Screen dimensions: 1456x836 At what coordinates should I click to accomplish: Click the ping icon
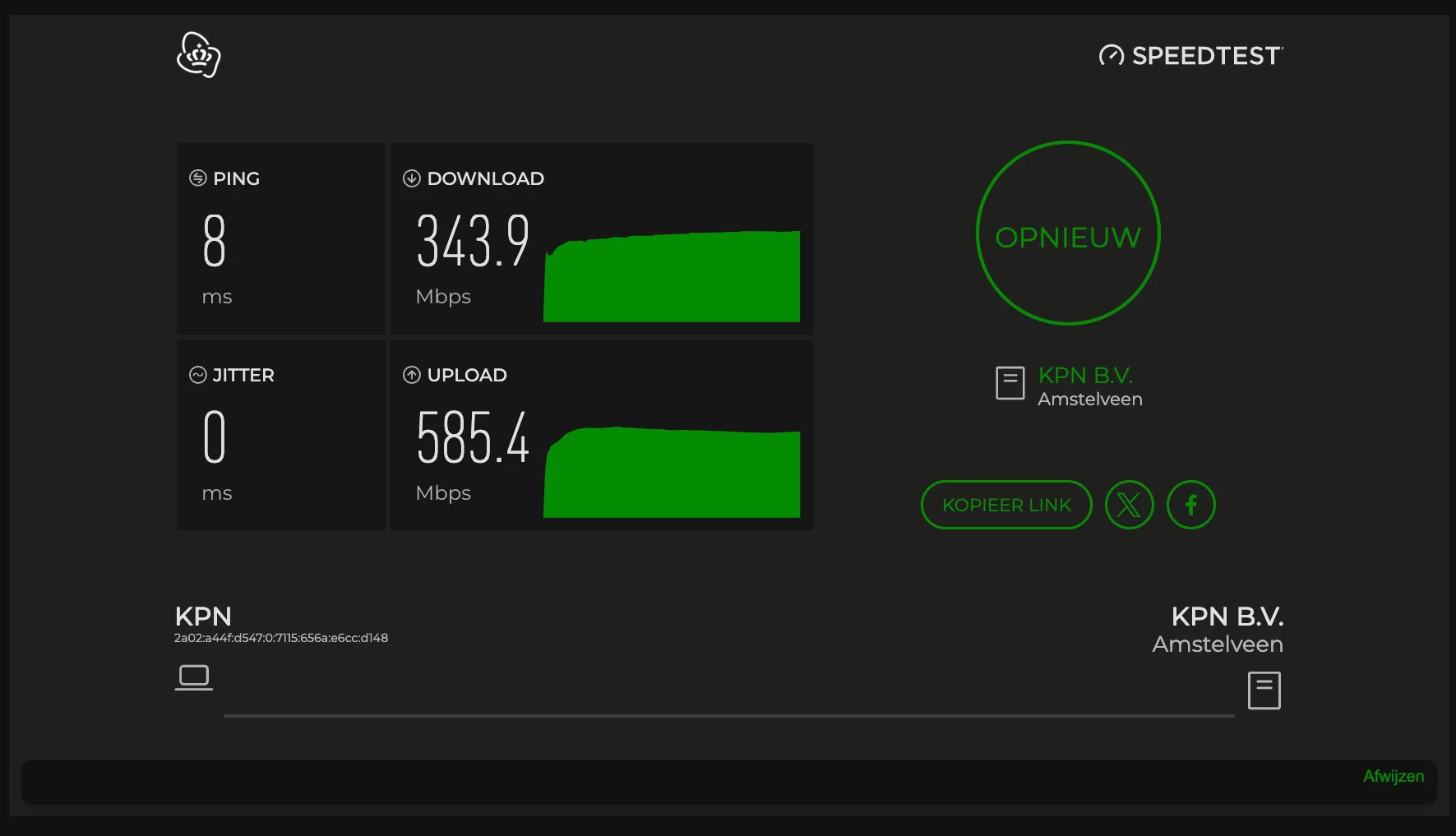[x=198, y=178]
